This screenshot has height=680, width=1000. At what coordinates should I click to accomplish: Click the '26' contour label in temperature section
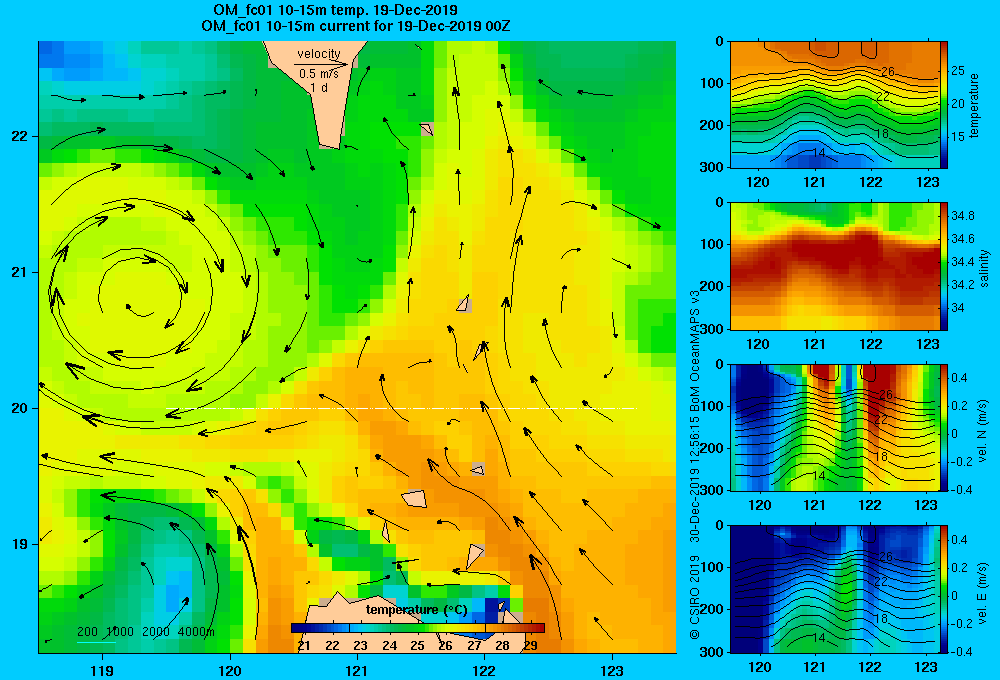point(887,71)
